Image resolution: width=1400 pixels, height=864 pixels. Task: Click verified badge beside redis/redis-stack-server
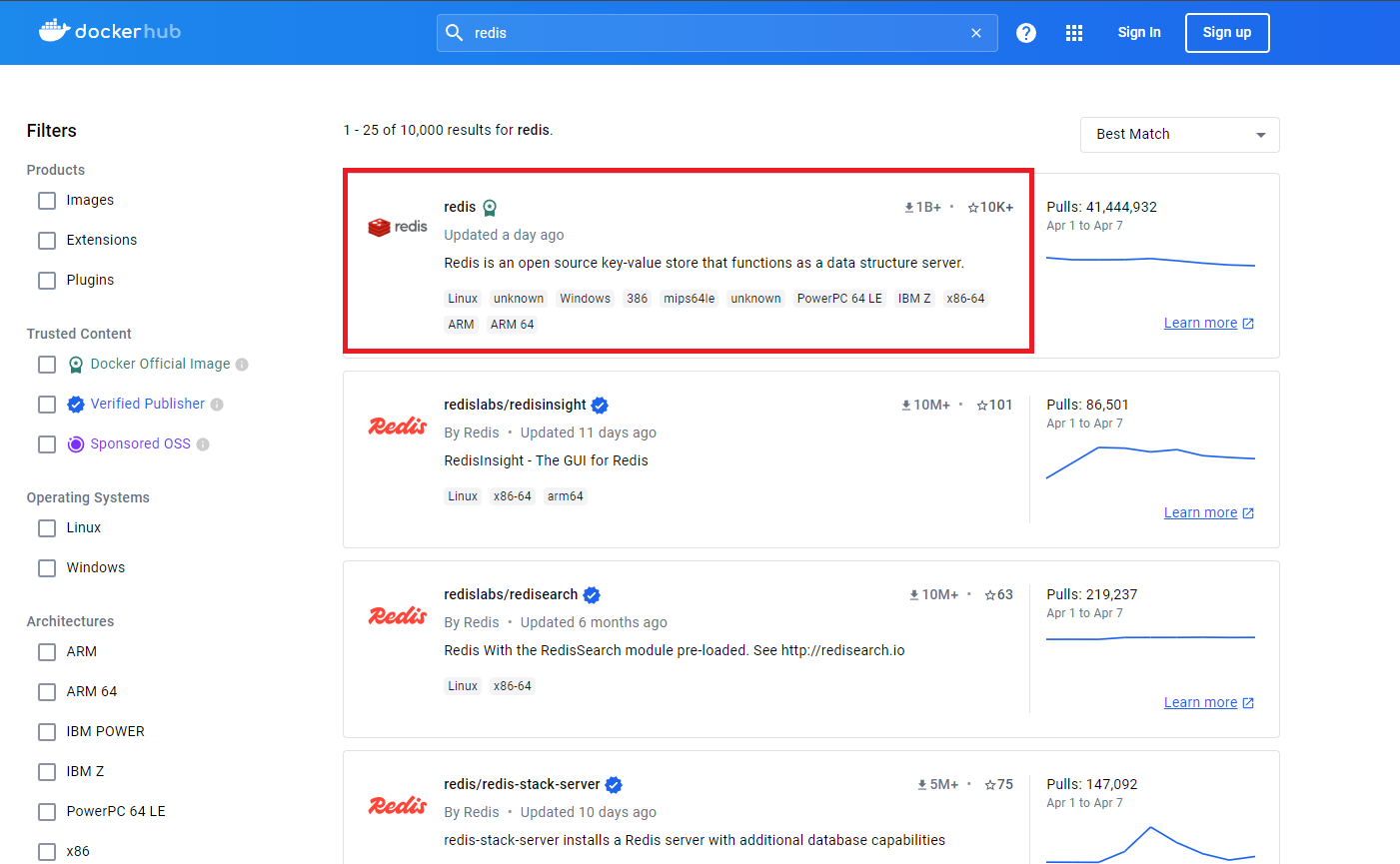click(x=614, y=785)
